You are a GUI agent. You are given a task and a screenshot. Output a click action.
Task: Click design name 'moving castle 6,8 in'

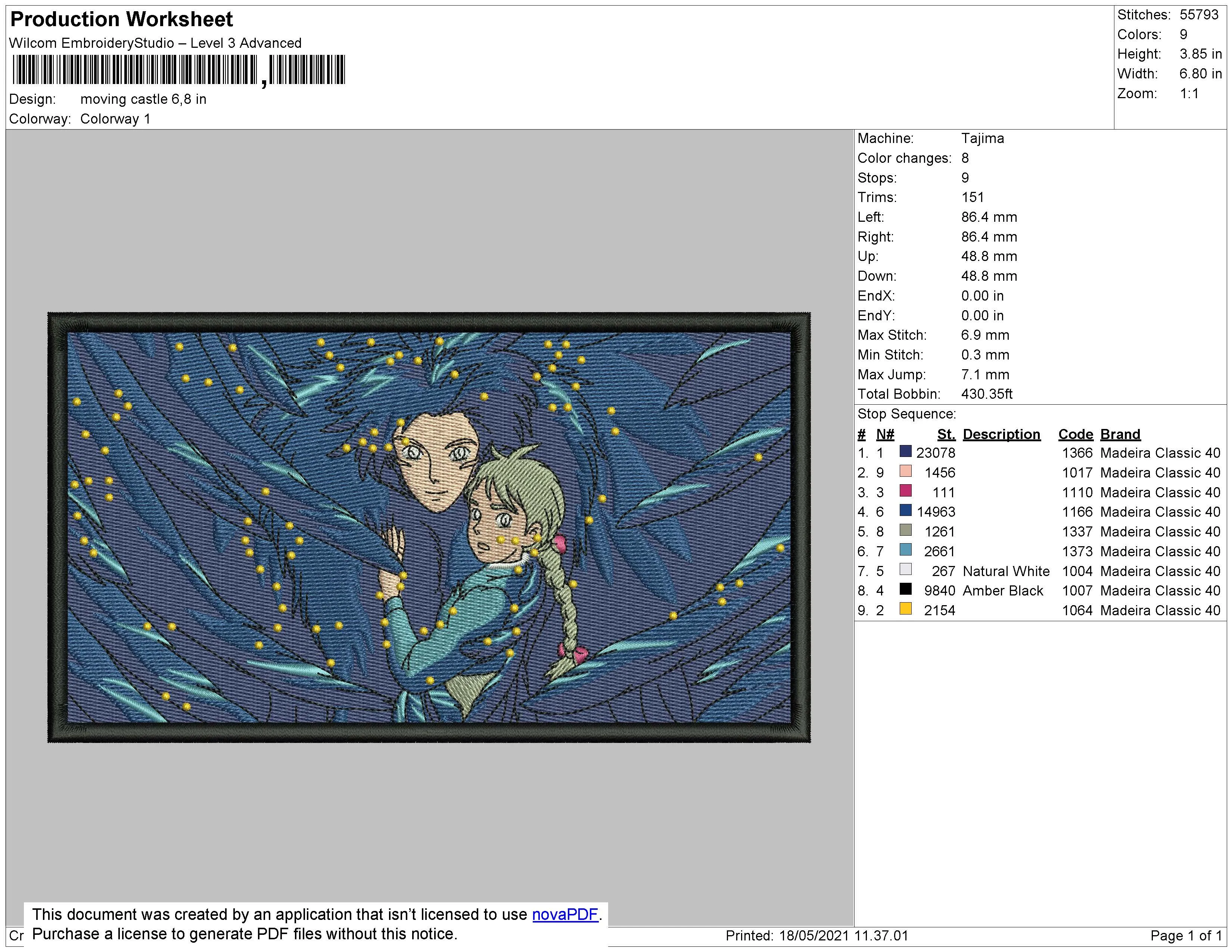[143, 99]
